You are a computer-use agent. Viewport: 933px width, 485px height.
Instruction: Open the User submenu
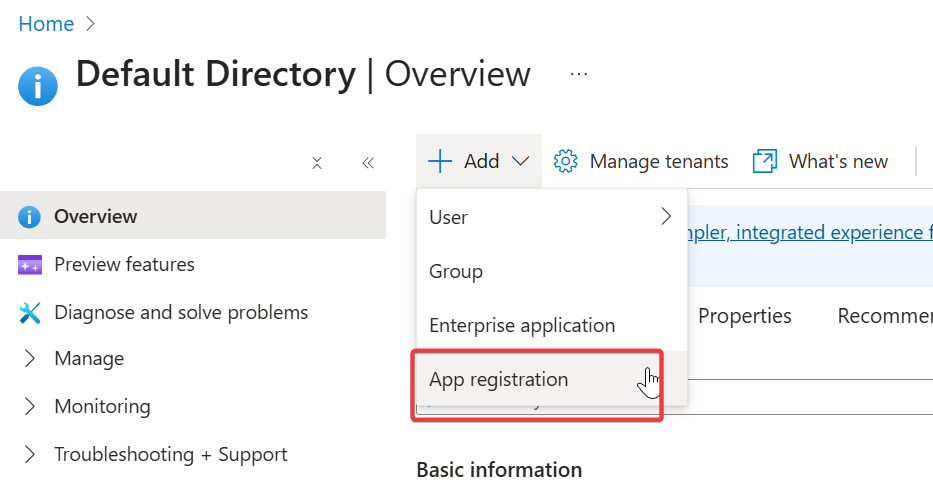(x=551, y=217)
